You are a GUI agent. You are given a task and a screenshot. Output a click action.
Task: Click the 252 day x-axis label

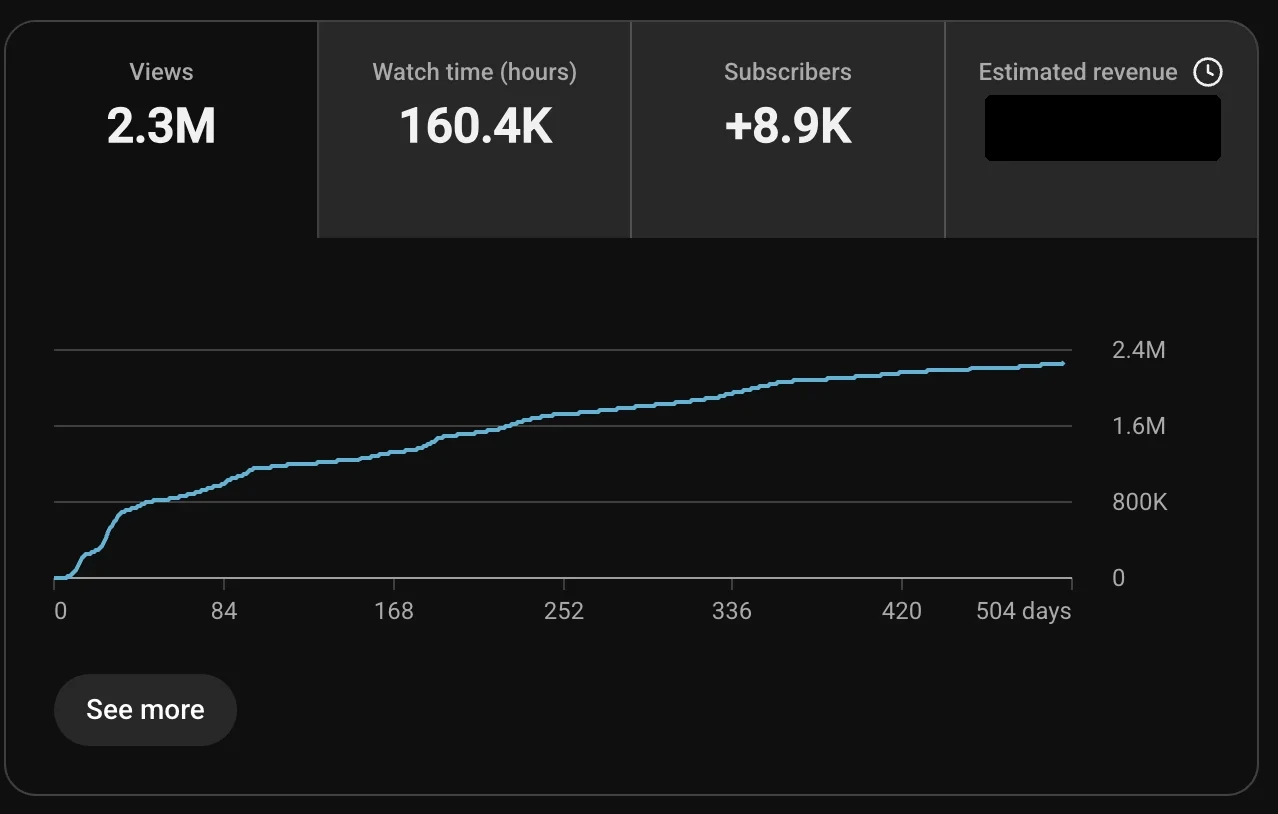click(564, 611)
